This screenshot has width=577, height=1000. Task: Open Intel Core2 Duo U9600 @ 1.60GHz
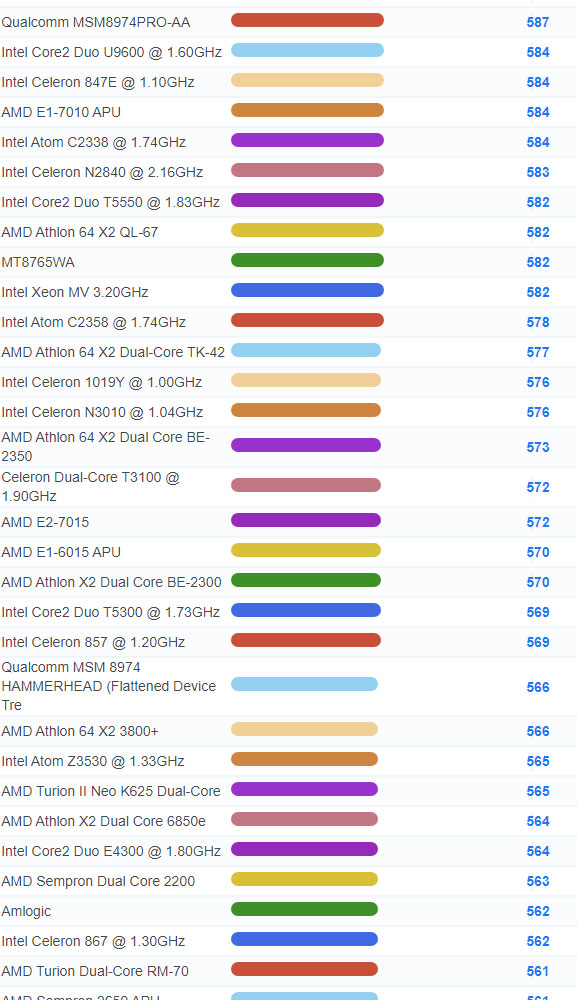[x=112, y=52]
